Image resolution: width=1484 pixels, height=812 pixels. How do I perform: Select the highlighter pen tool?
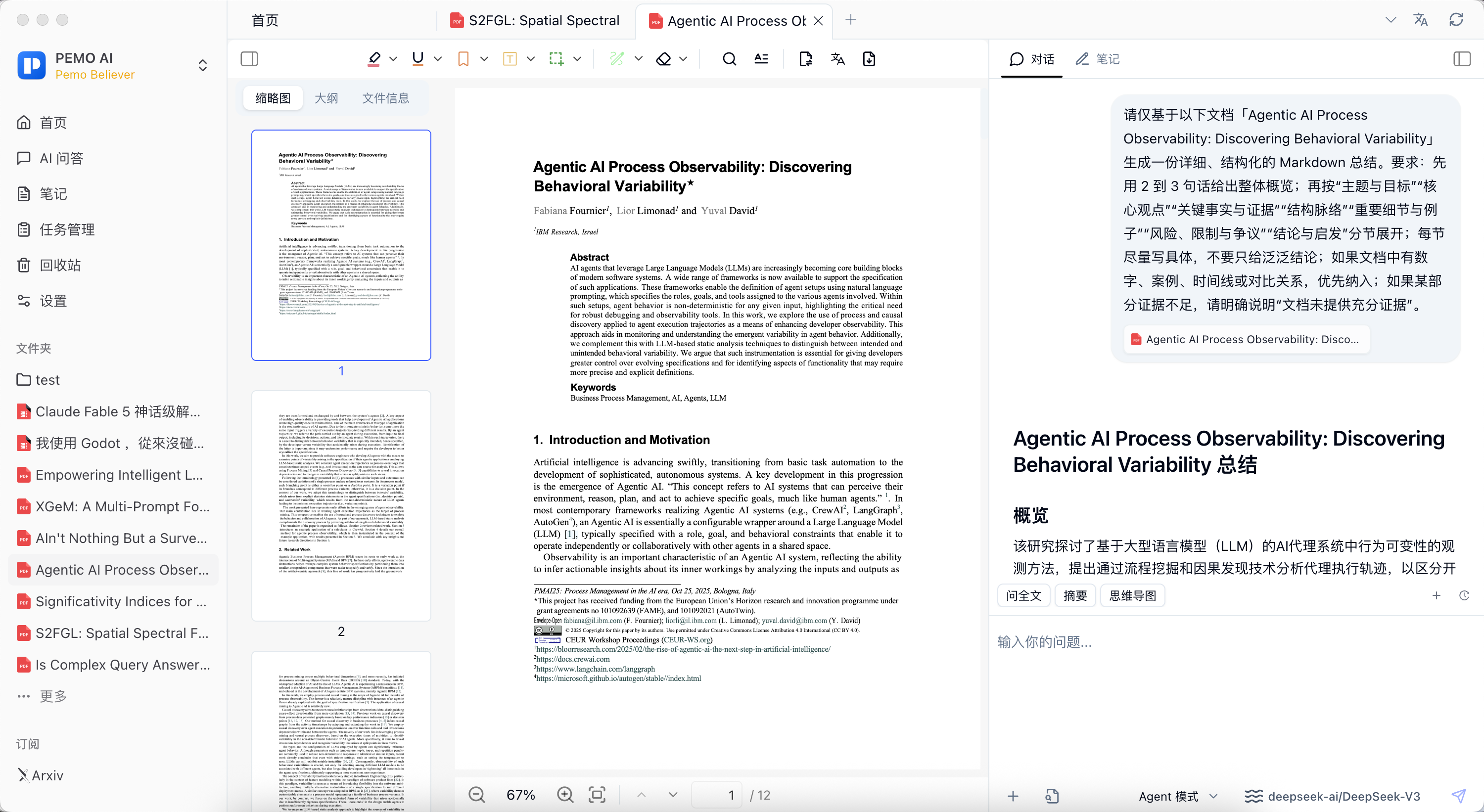[x=374, y=59]
